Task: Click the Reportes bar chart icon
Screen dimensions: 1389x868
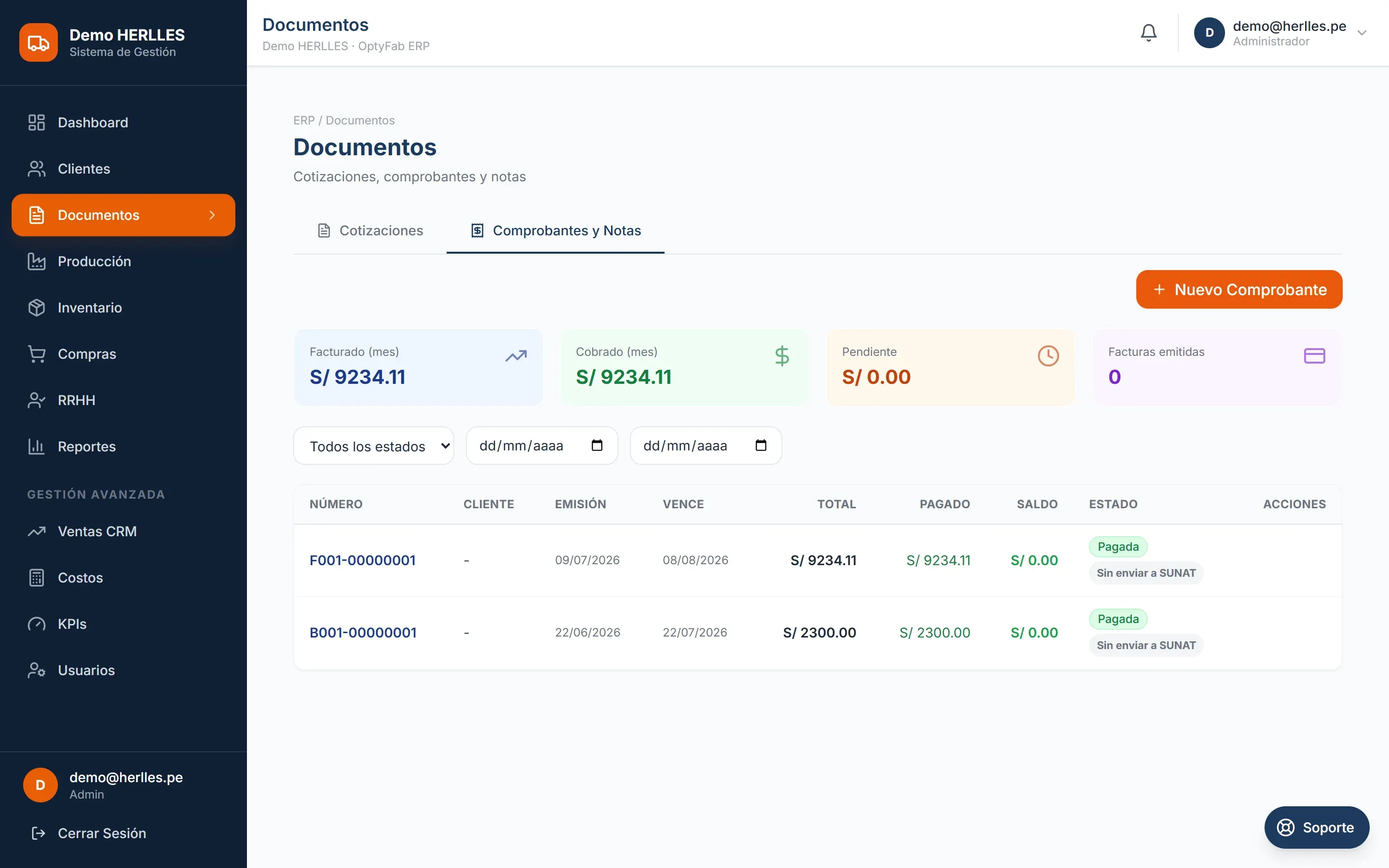Action: click(x=37, y=446)
